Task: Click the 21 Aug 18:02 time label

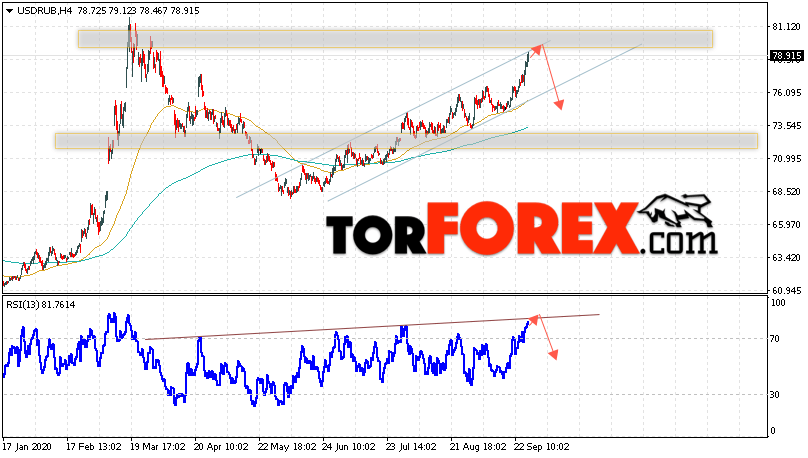Action: click(478, 446)
